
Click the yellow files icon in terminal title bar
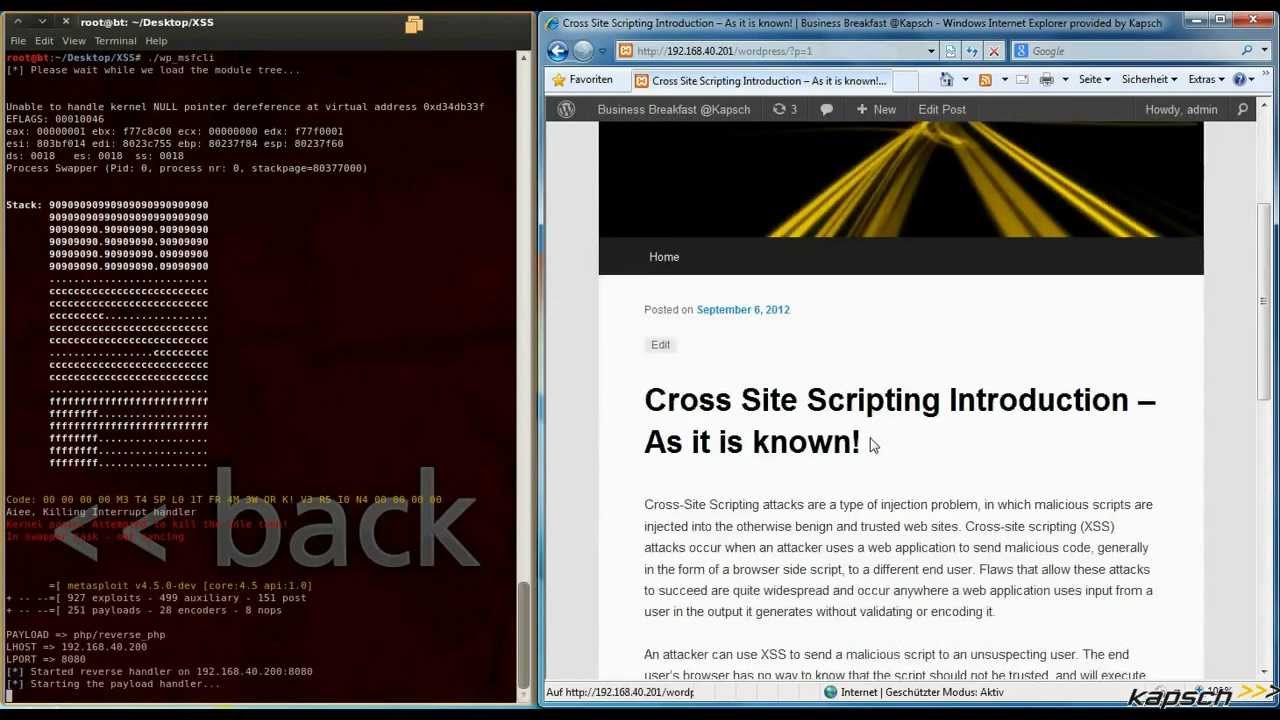(x=414, y=24)
